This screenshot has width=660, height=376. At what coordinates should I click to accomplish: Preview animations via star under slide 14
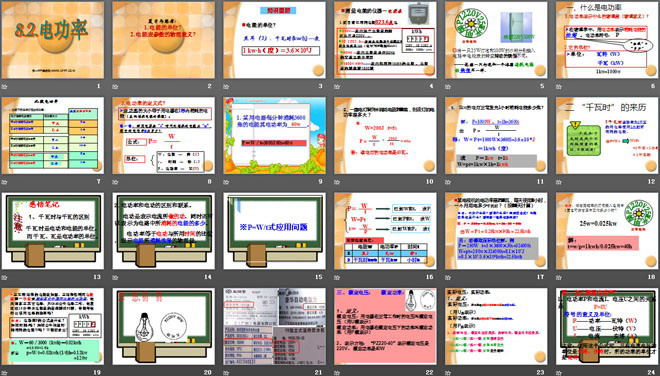115,277
